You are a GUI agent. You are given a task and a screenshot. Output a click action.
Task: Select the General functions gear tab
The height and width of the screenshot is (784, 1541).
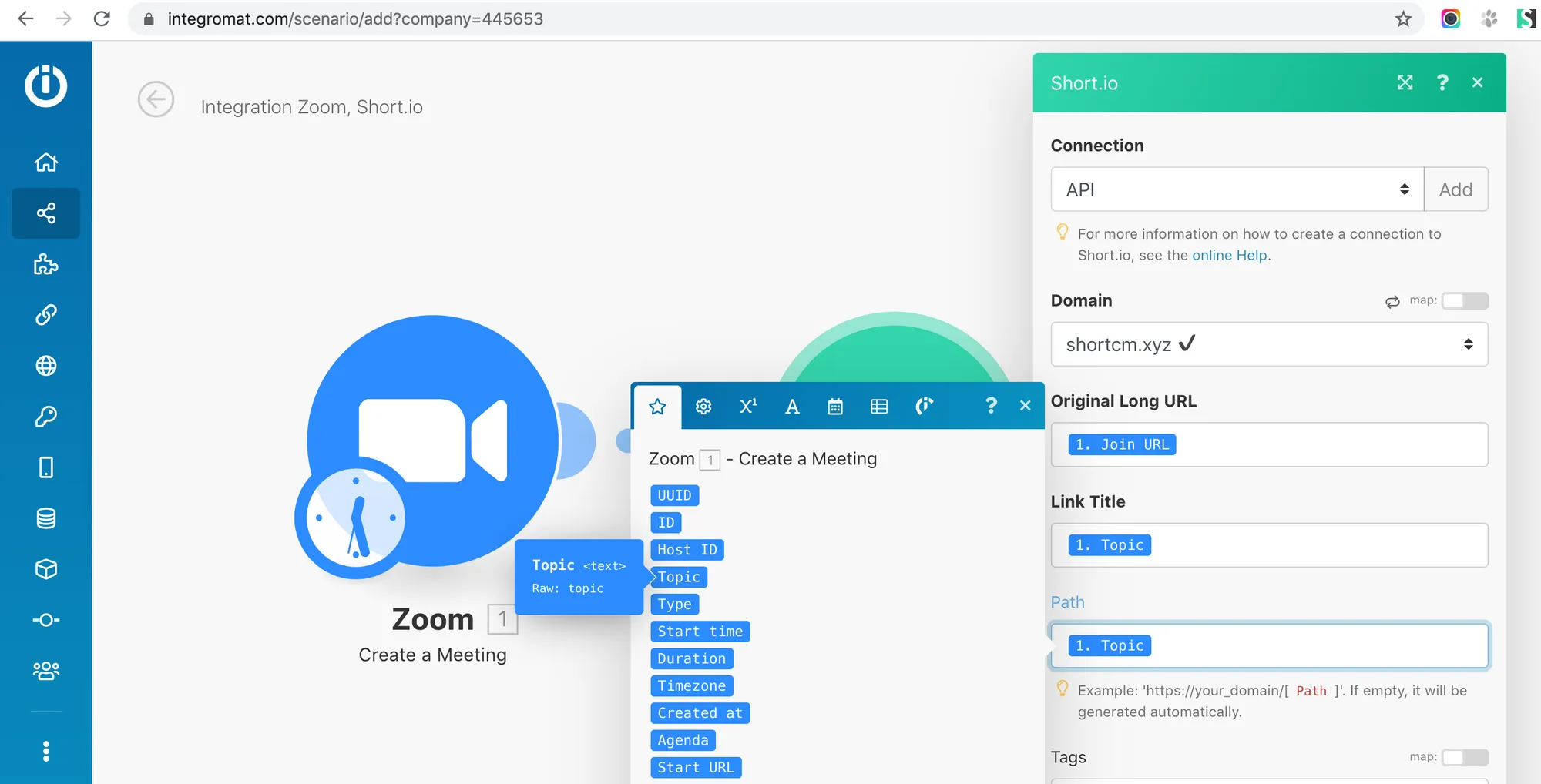(x=703, y=407)
